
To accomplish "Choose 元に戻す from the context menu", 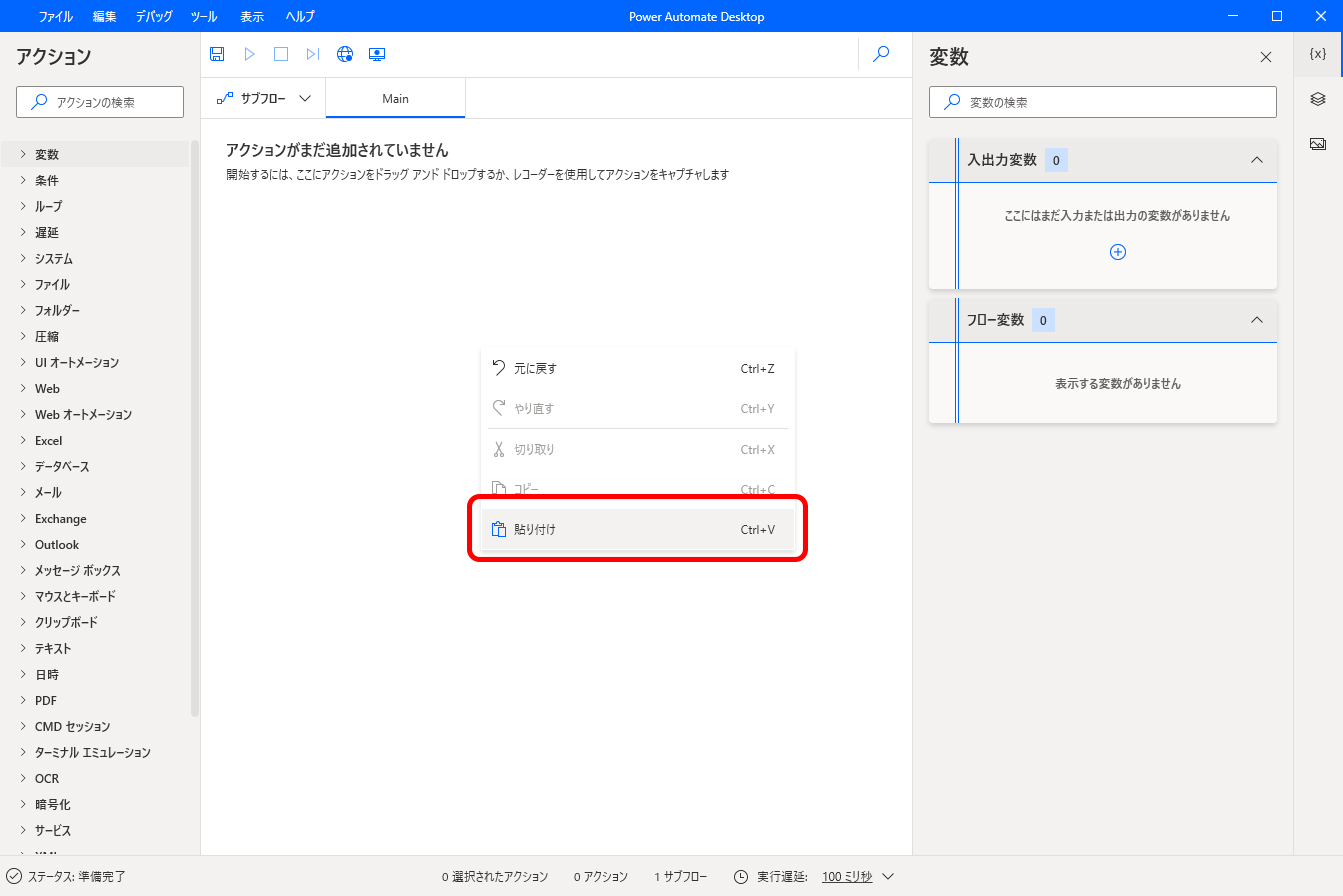I will pyautogui.click(x=638, y=368).
